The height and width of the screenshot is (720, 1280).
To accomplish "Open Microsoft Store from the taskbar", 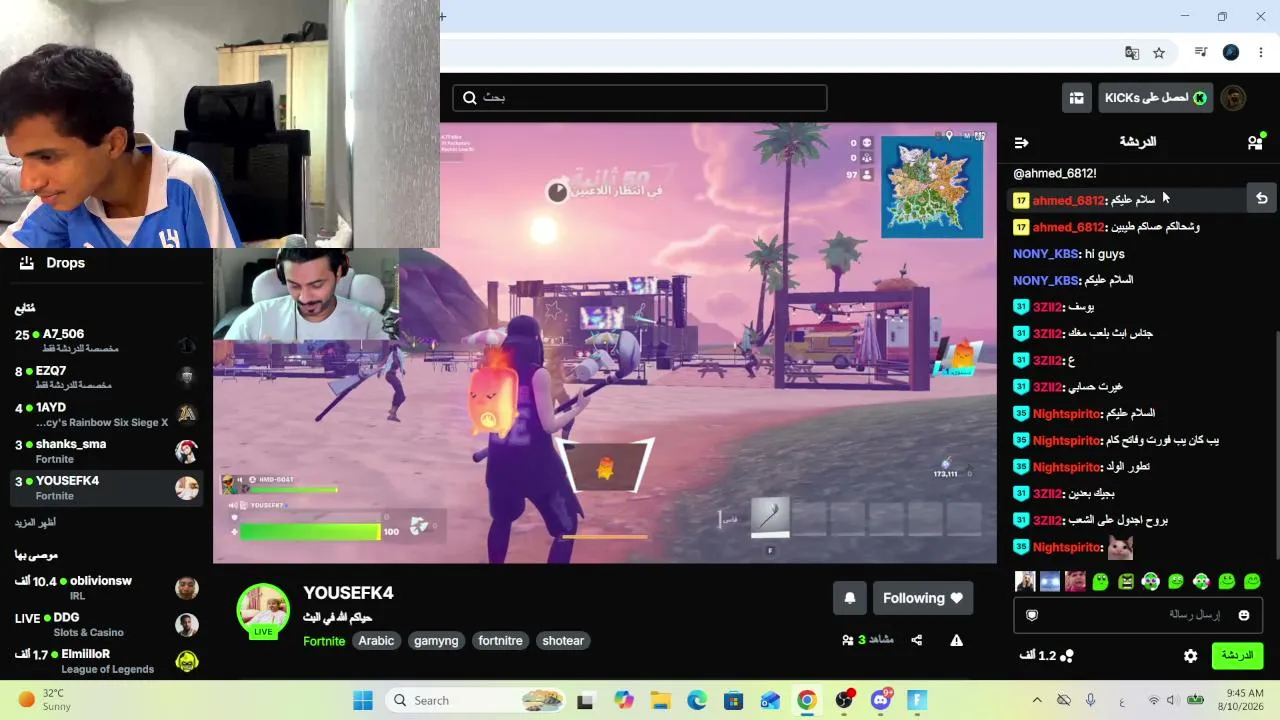I will [734, 700].
